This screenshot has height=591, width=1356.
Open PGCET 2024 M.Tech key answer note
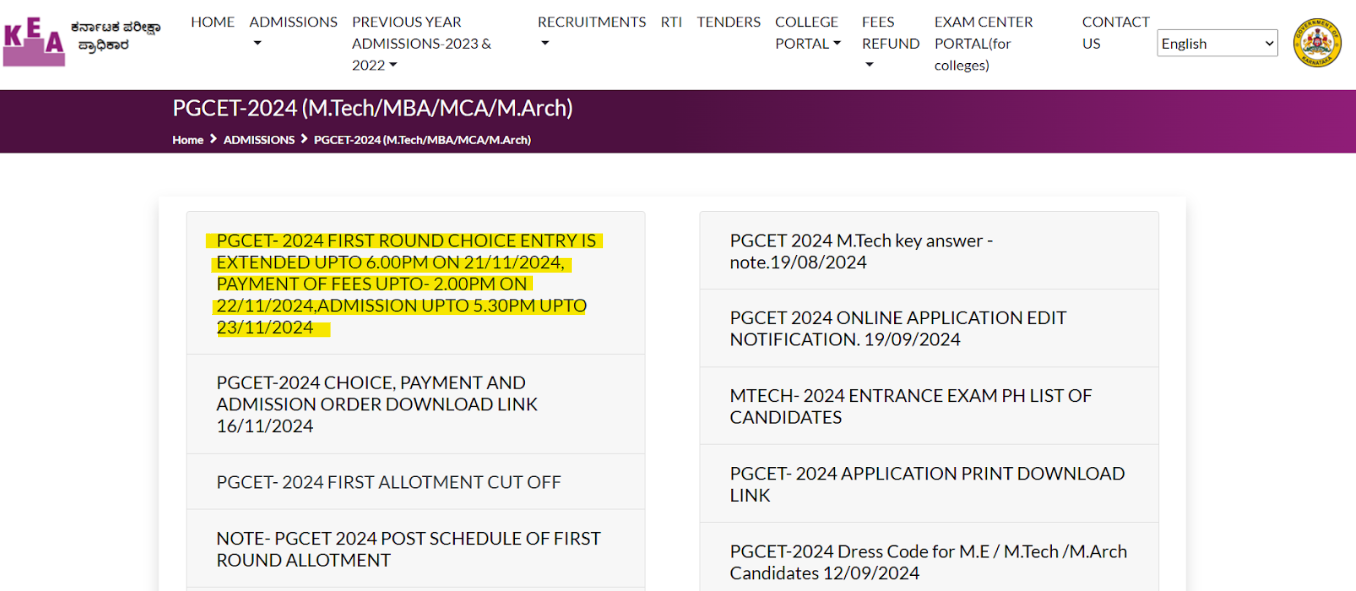click(x=861, y=251)
